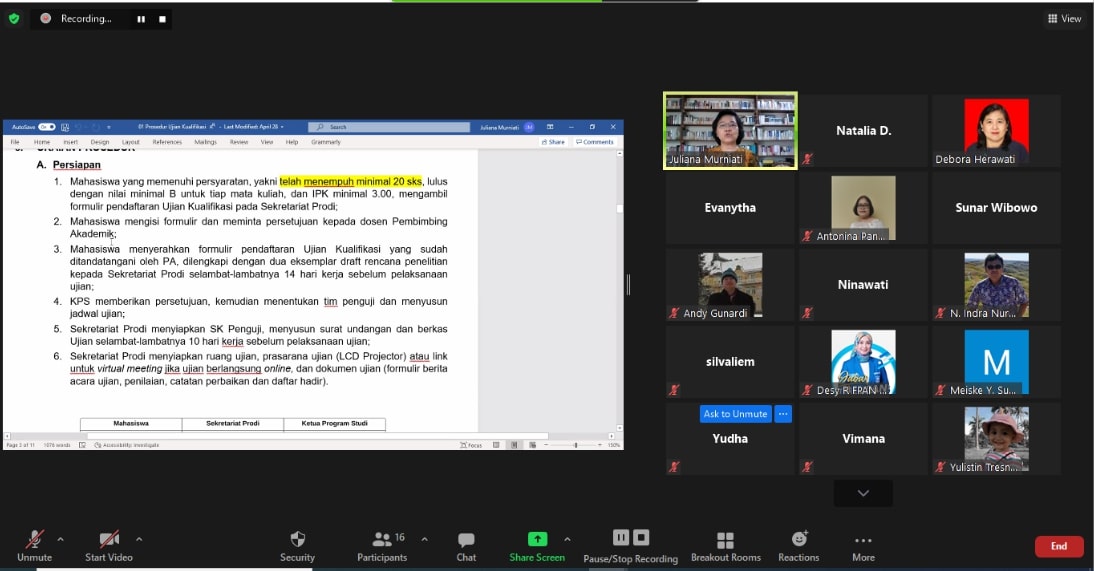1094x571 pixels.
Task: Open Comments pane in Word
Action: pos(594,142)
